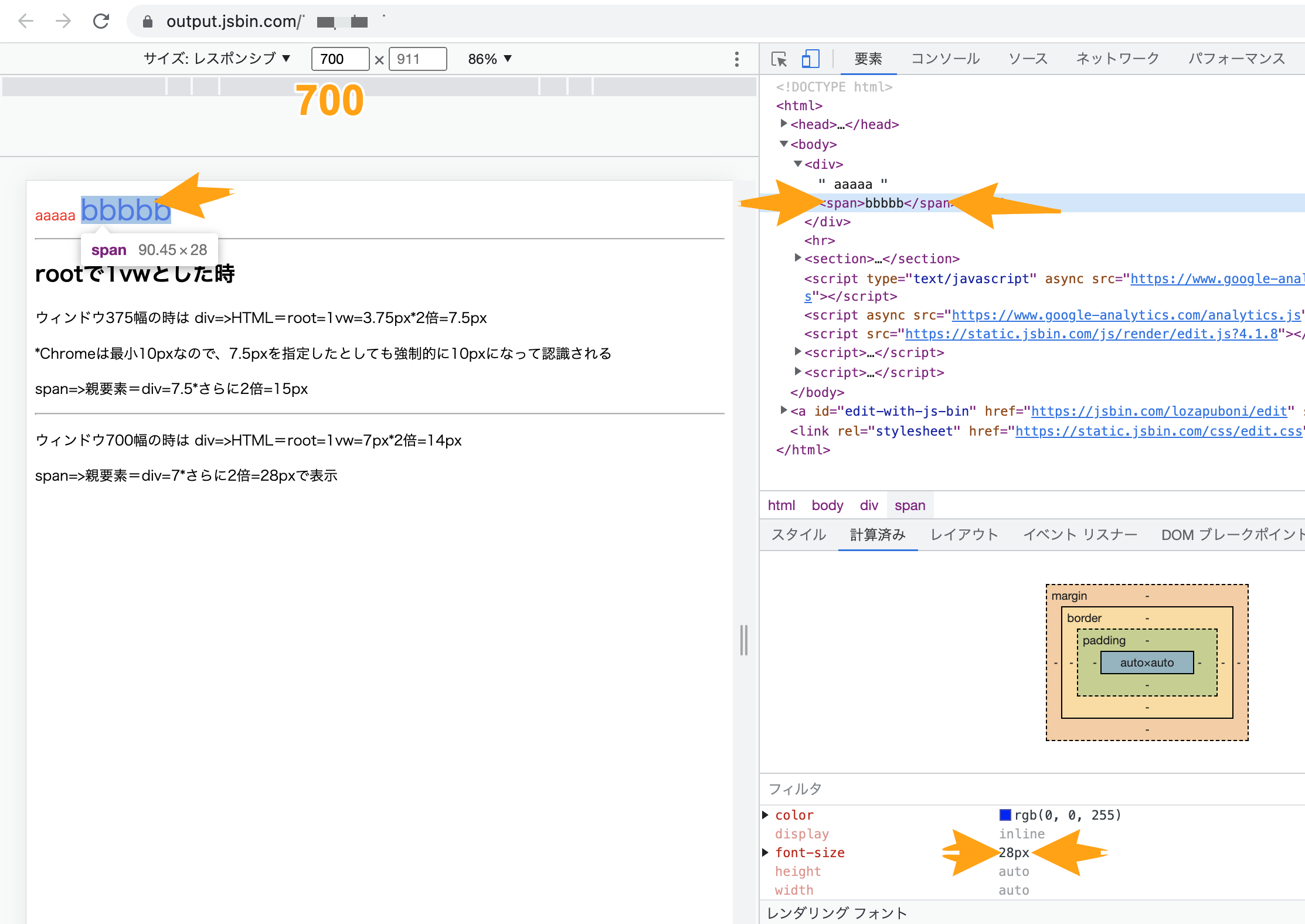Open the jsbin.com/lozapuboni/edit link
The width and height of the screenshot is (1305, 924).
coord(1159,412)
